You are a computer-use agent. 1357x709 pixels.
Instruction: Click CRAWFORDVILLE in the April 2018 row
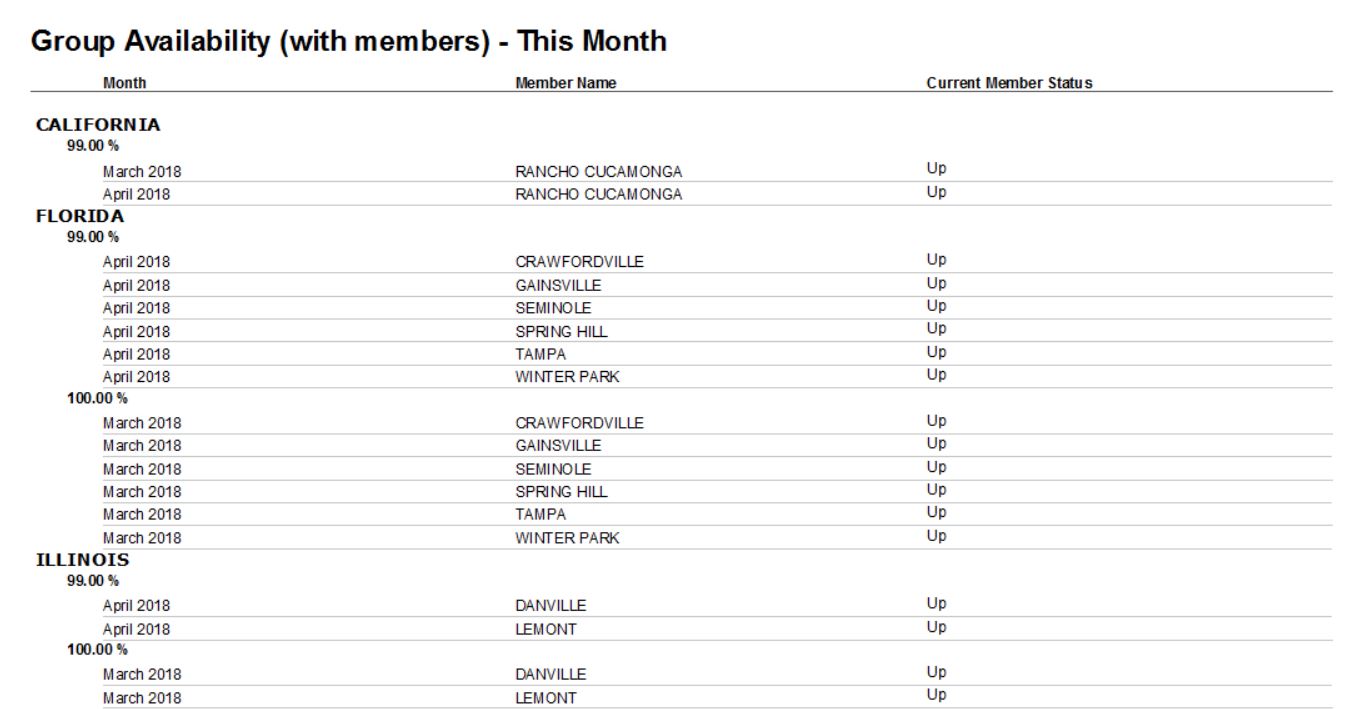point(580,262)
